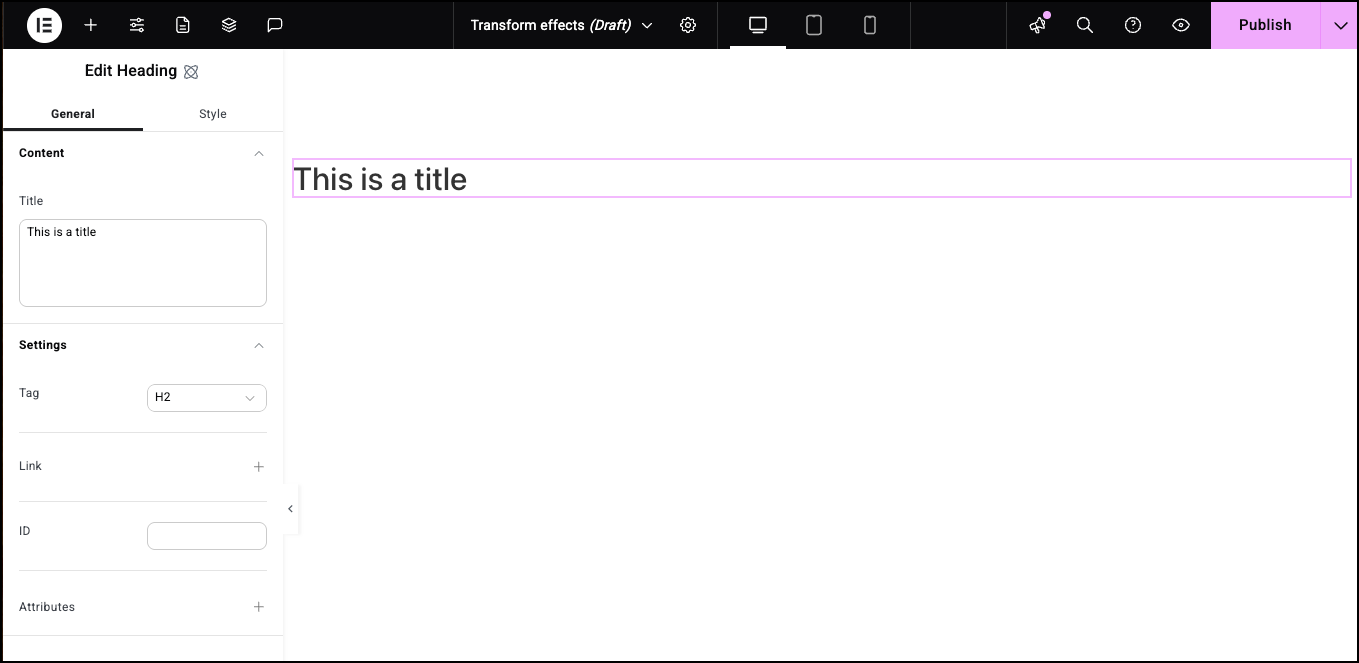This screenshot has width=1359, height=663.
Task: Open What's New megaphone icon
Action: click(x=1038, y=25)
